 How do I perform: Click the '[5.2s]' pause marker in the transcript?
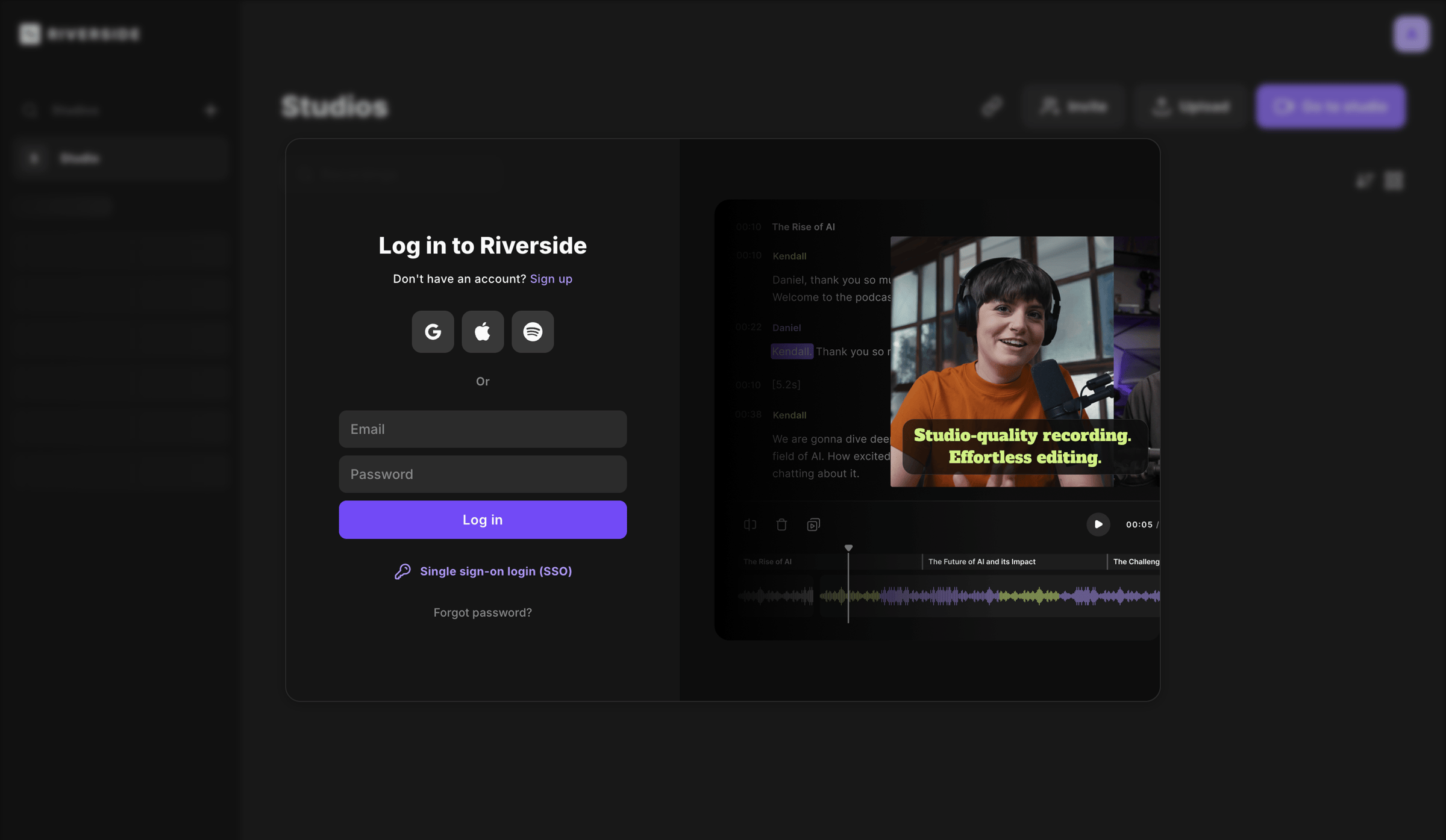(x=786, y=385)
